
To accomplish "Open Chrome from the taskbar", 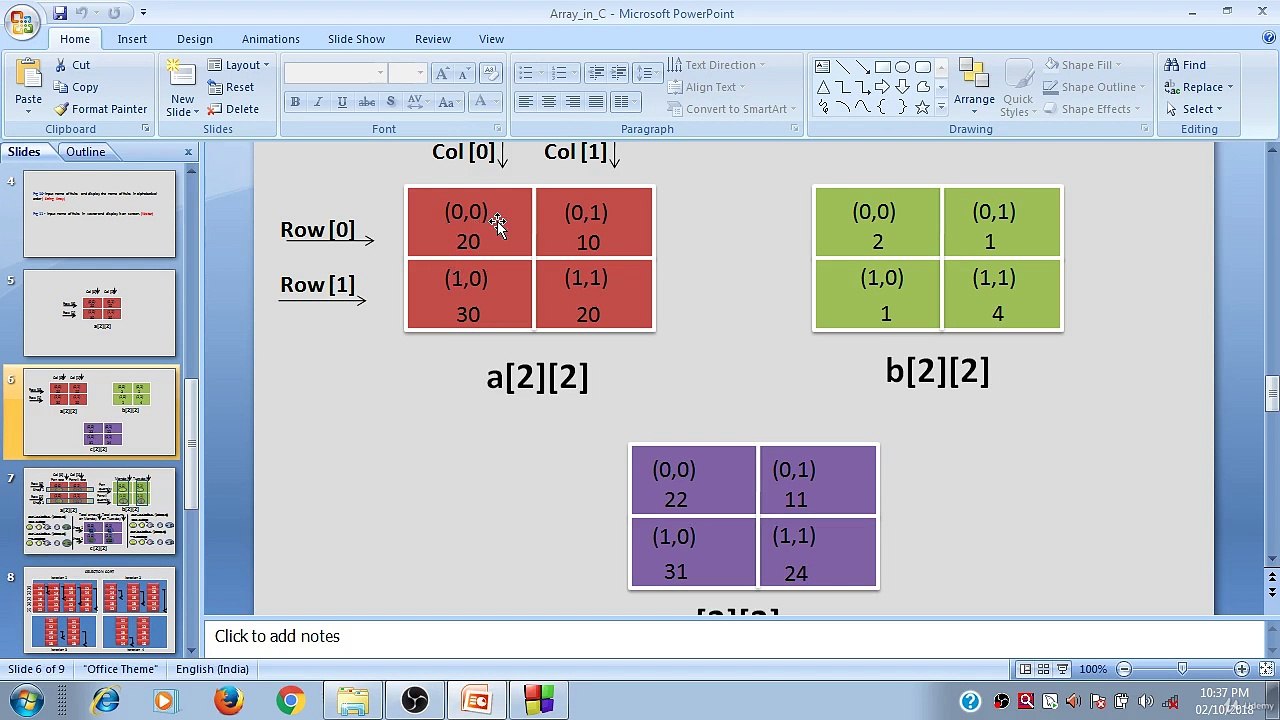I will pos(291,701).
